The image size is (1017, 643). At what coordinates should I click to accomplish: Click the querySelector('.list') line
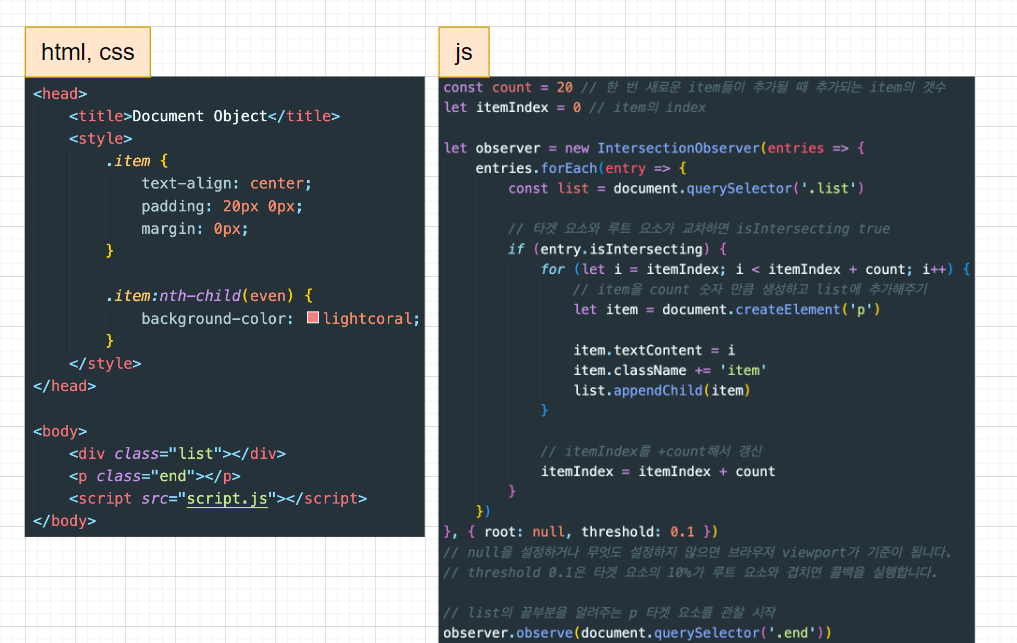click(x=686, y=188)
